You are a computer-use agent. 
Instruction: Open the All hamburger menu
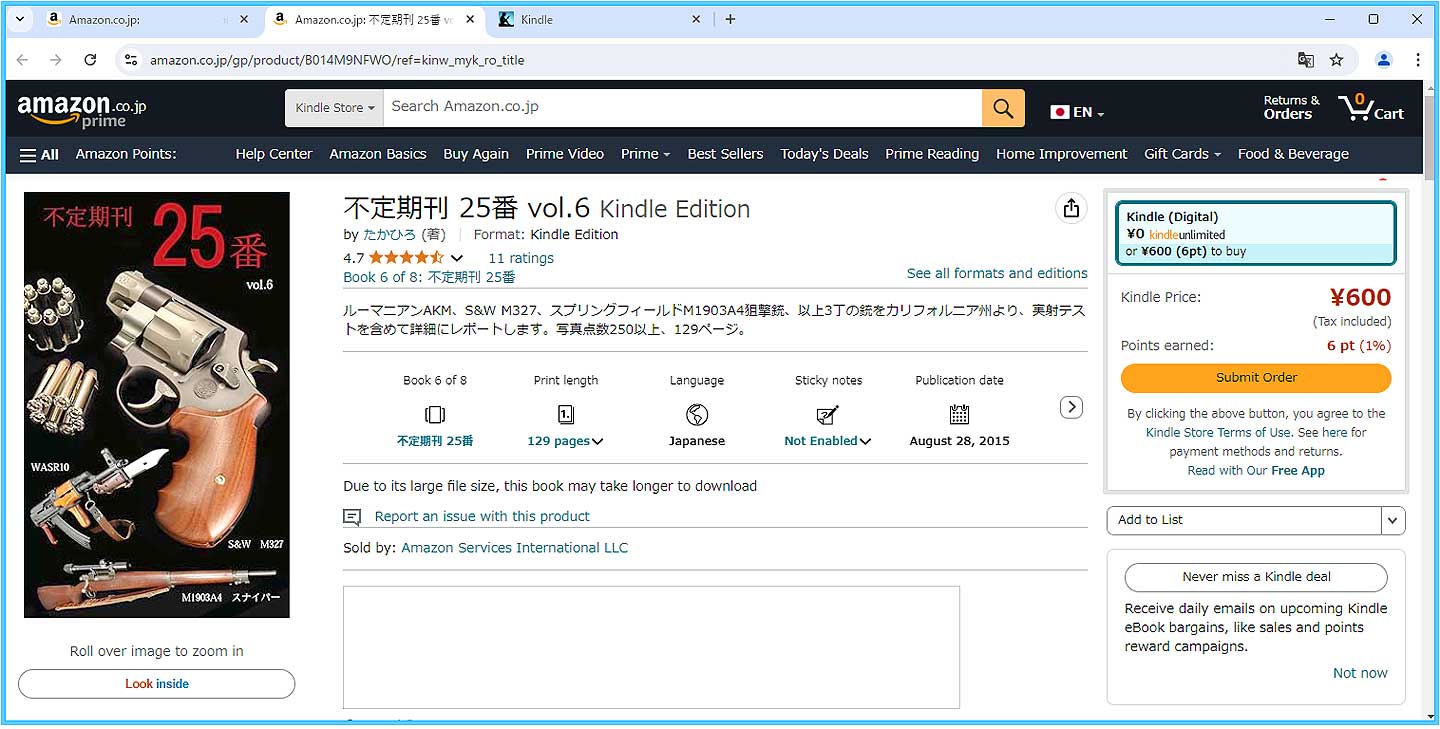click(39, 154)
